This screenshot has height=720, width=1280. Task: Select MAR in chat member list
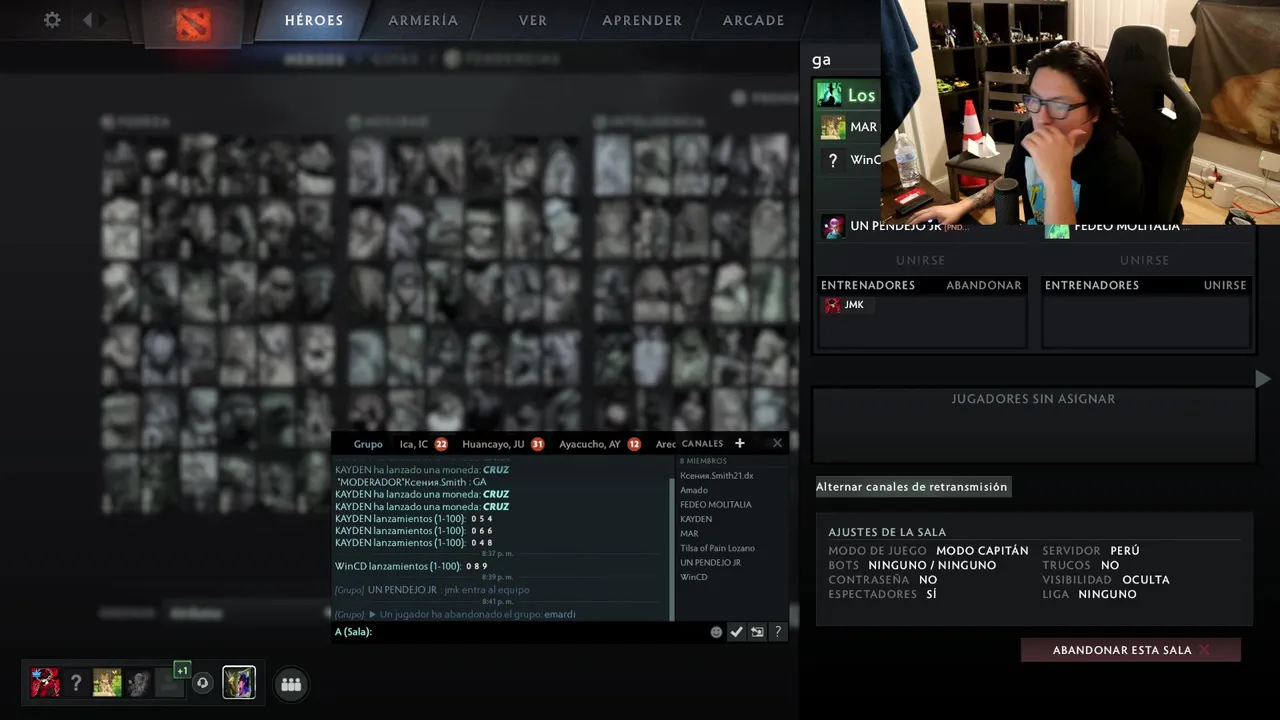pyautogui.click(x=689, y=534)
